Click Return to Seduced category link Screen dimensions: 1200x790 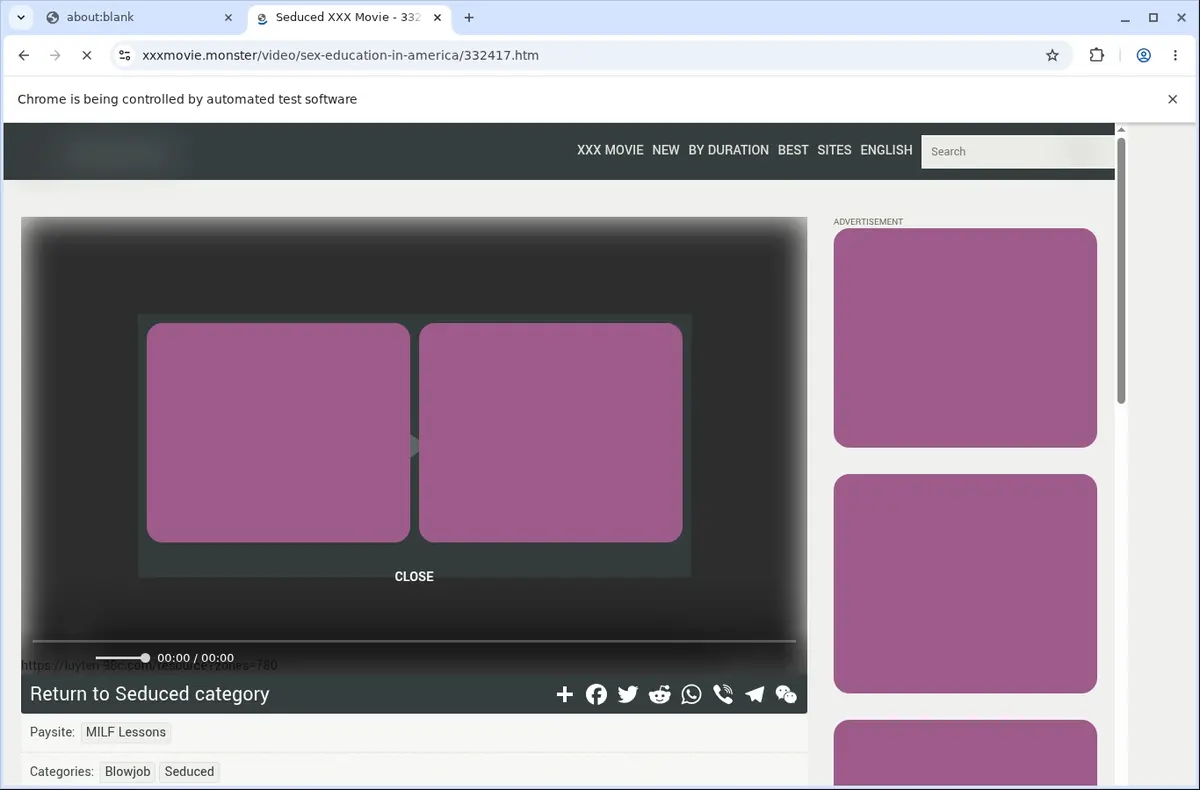[x=149, y=694]
